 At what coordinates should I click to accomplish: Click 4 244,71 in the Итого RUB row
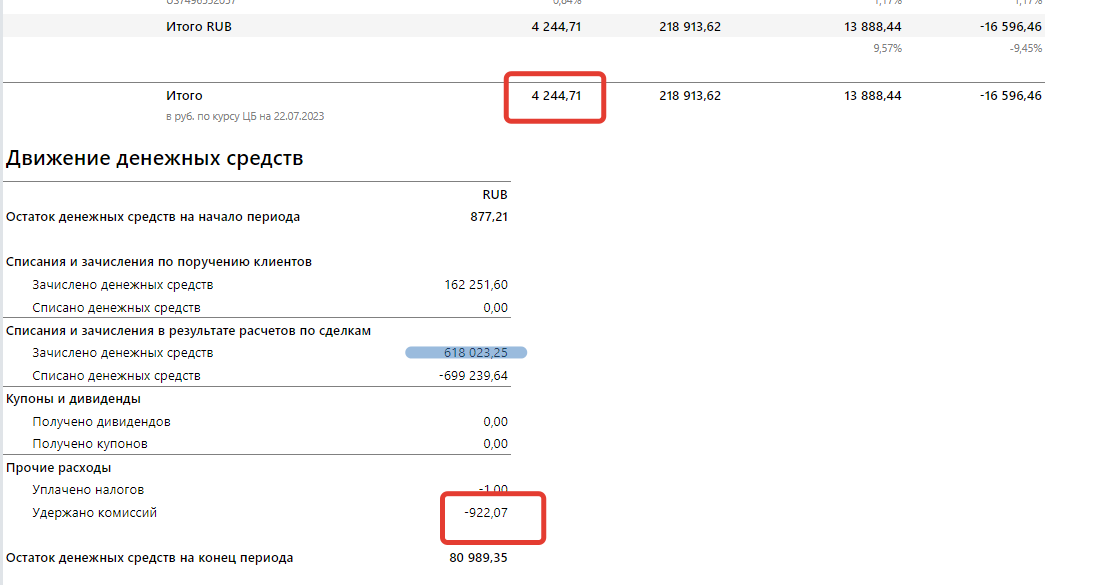pyautogui.click(x=556, y=27)
